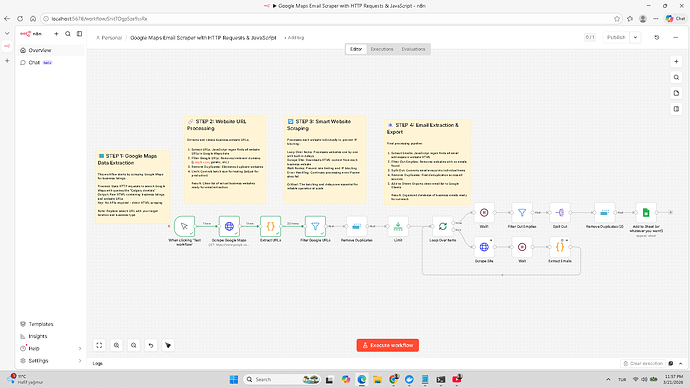This screenshot has height=388, width=690.
Task: Click the canvas add node plus button
Action: 676,62
